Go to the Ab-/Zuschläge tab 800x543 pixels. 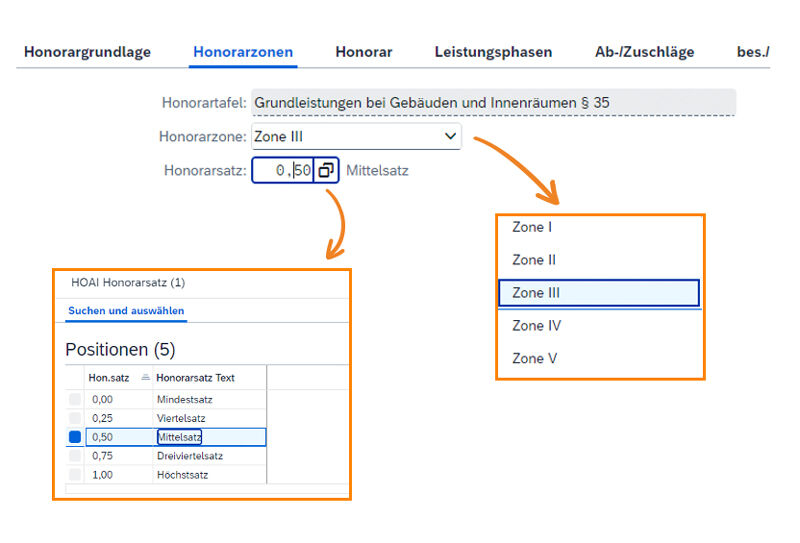tap(644, 52)
